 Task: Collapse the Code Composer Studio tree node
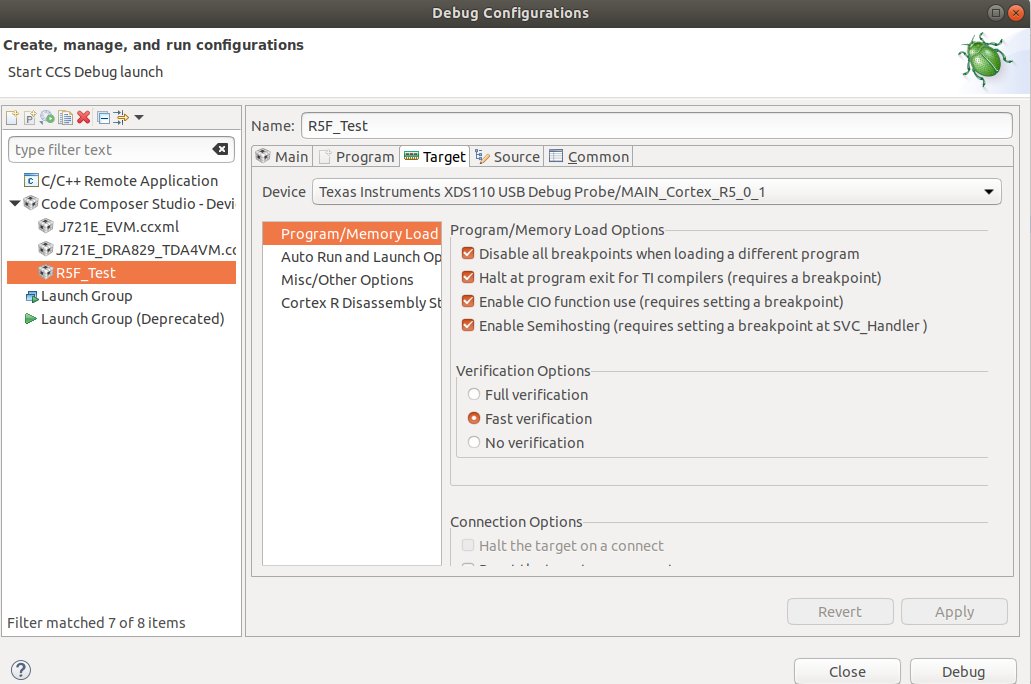tap(15, 204)
